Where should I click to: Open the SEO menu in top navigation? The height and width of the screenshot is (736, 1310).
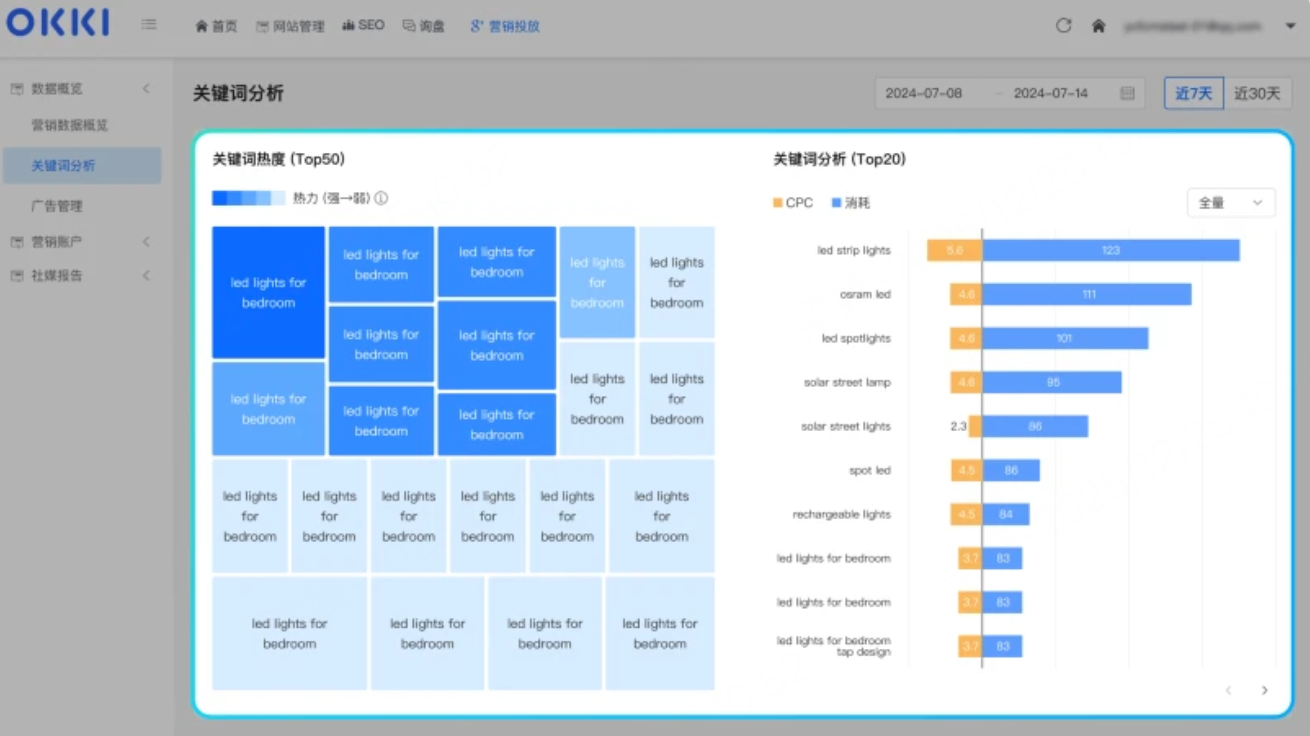[x=363, y=26]
